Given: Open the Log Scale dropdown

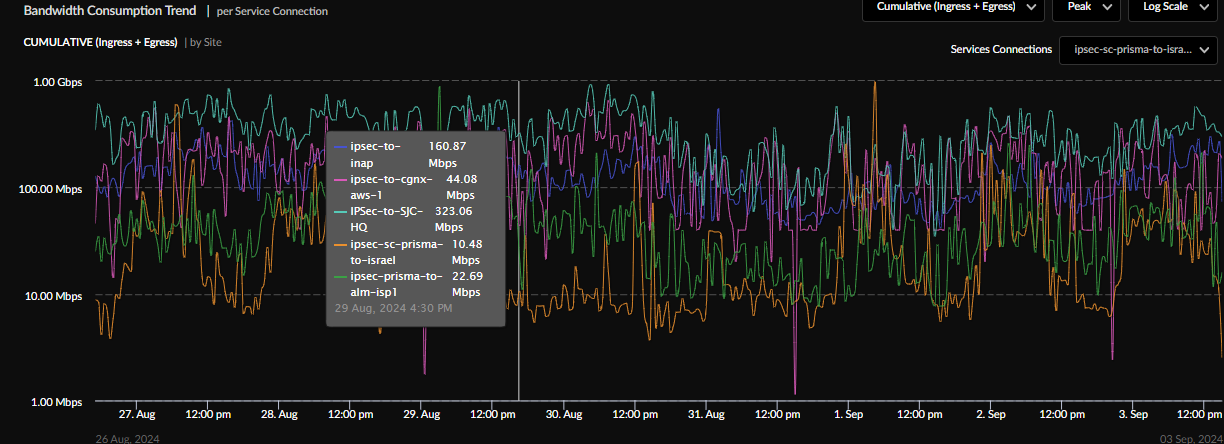Looking at the screenshot, I should click(x=1173, y=7).
